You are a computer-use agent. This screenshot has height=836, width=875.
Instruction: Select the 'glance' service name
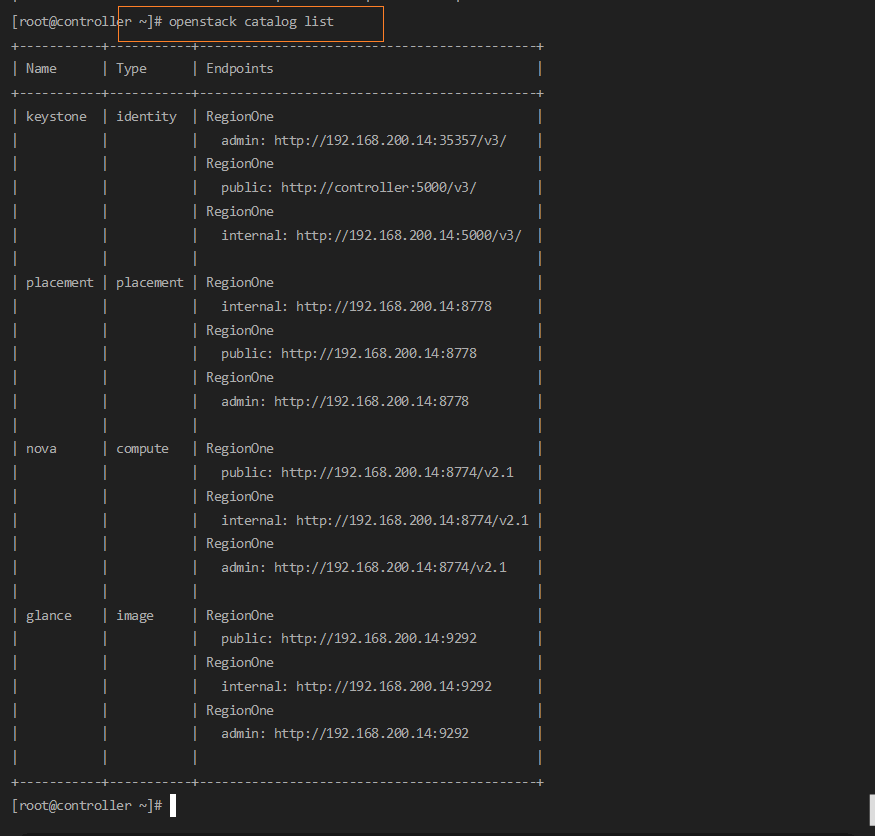coord(49,616)
